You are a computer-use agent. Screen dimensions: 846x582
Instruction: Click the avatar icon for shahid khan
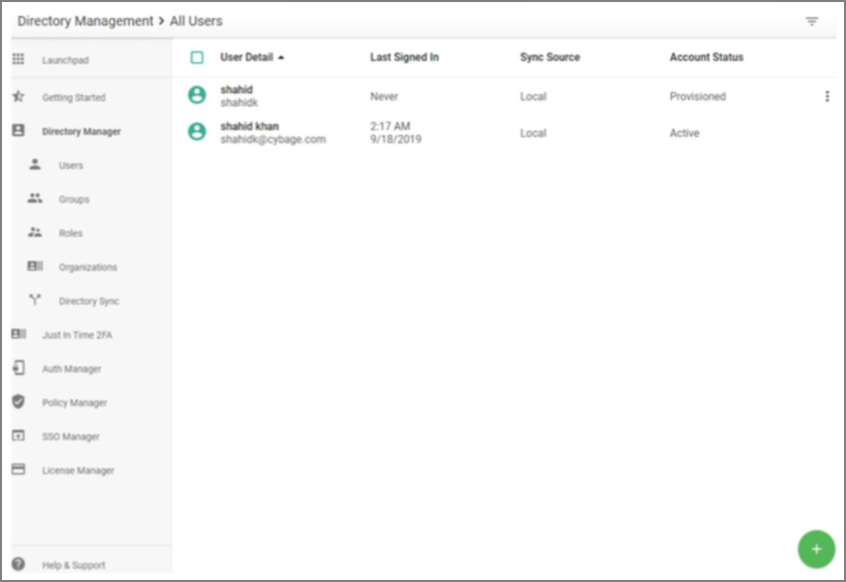tap(197, 132)
